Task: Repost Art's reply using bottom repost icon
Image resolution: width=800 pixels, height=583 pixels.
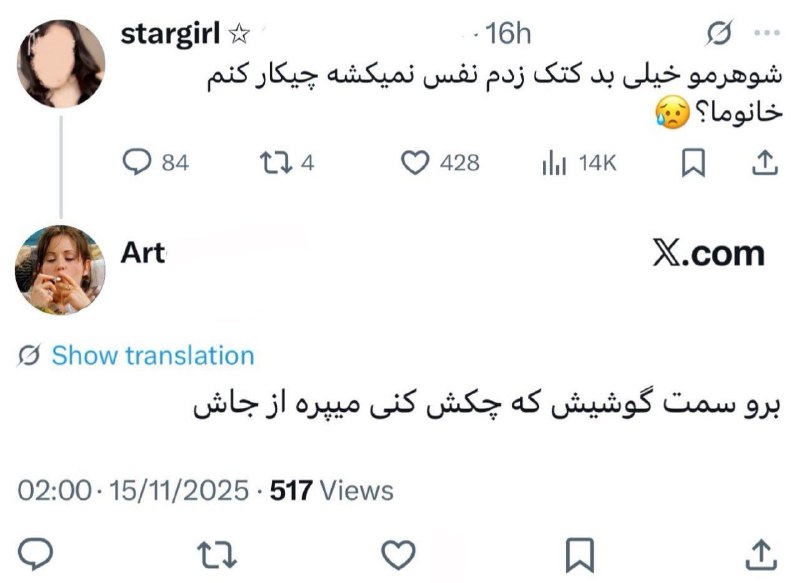Action: [213, 552]
